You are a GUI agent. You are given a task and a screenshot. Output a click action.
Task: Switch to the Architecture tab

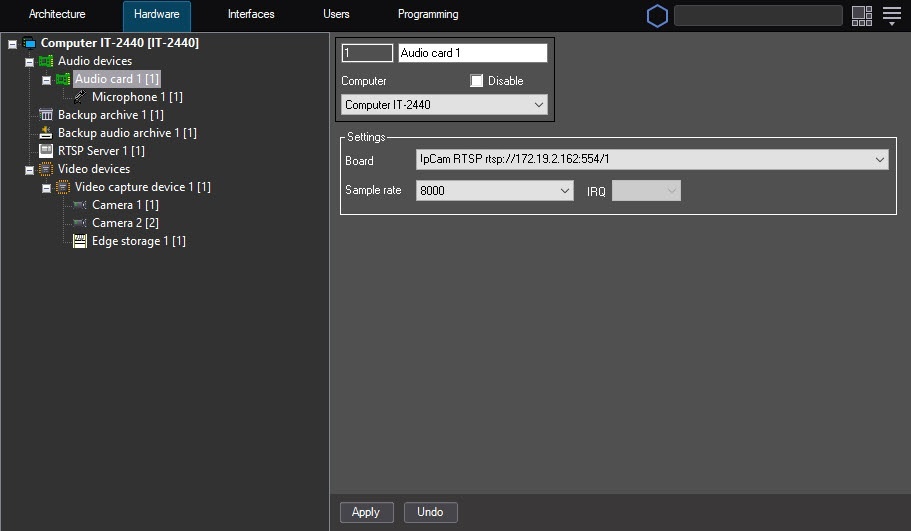(57, 15)
